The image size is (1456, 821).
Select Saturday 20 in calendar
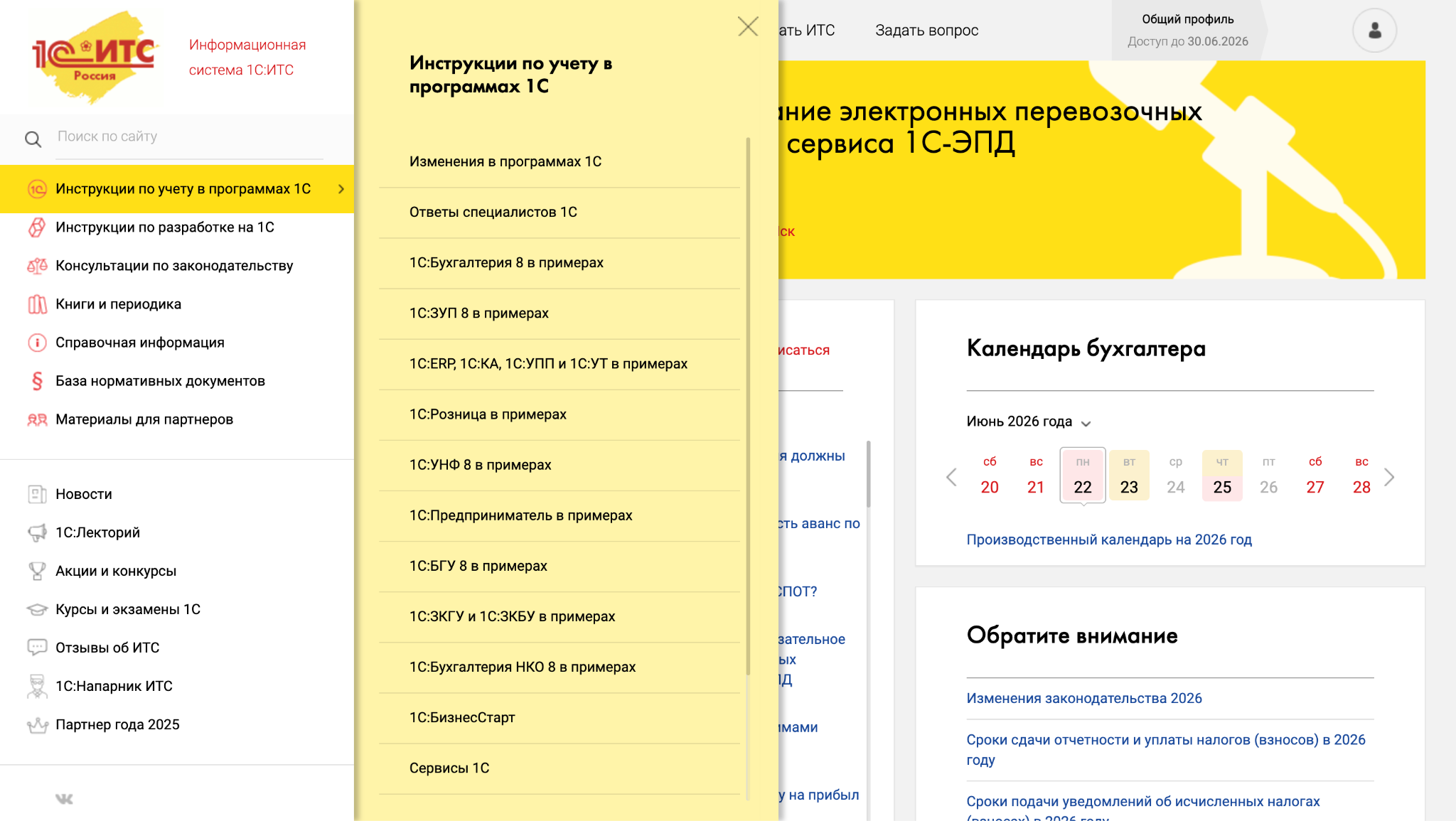(x=989, y=476)
